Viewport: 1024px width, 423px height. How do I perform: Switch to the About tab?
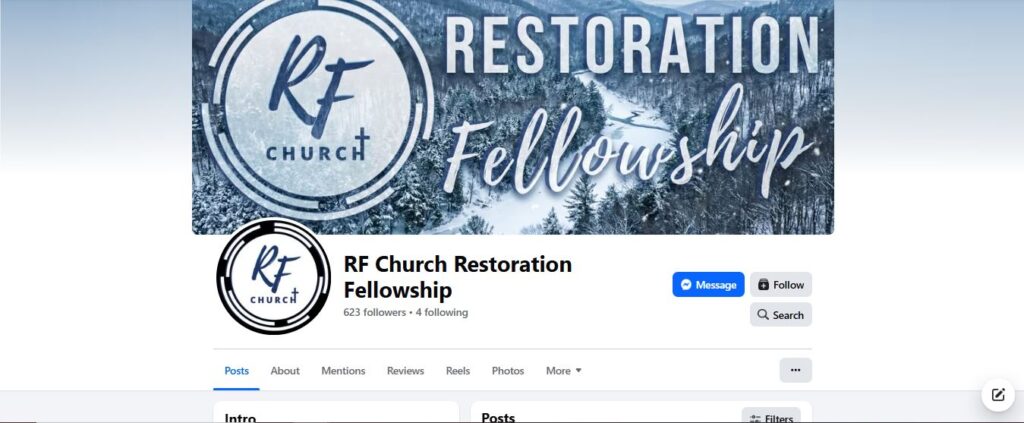tap(285, 371)
